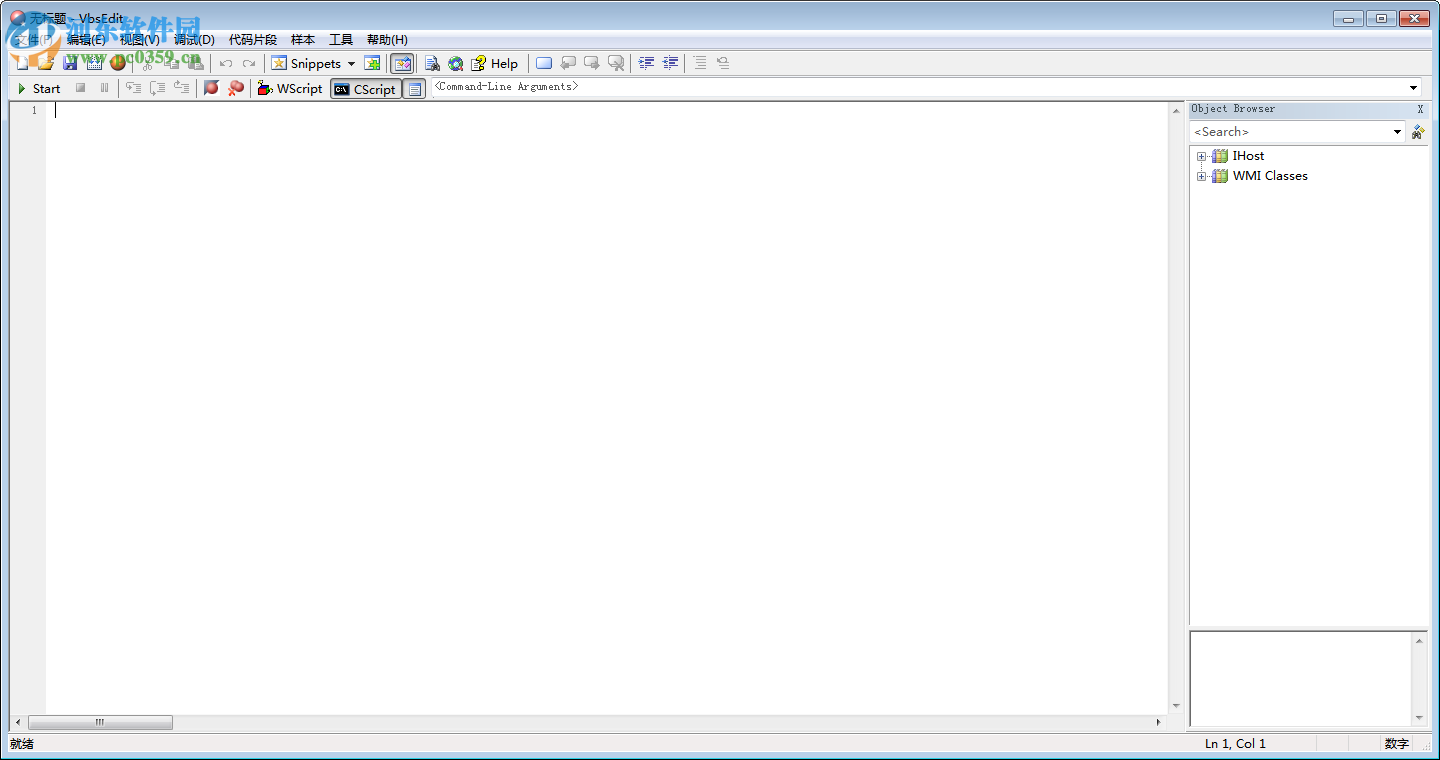1440x760 pixels.
Task: Click the editor vertical scrollbar up arrow
Action: tap(1176, 109)
